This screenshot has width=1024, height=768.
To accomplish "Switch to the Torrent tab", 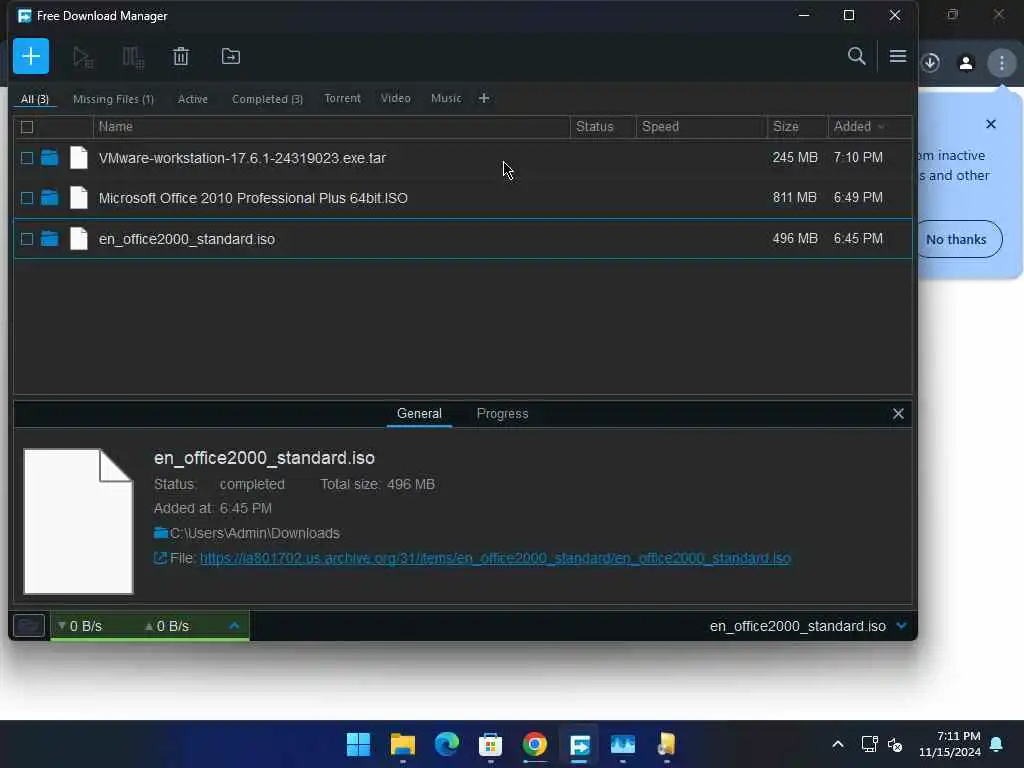I will pyautogui.click(x=342, y=98).
